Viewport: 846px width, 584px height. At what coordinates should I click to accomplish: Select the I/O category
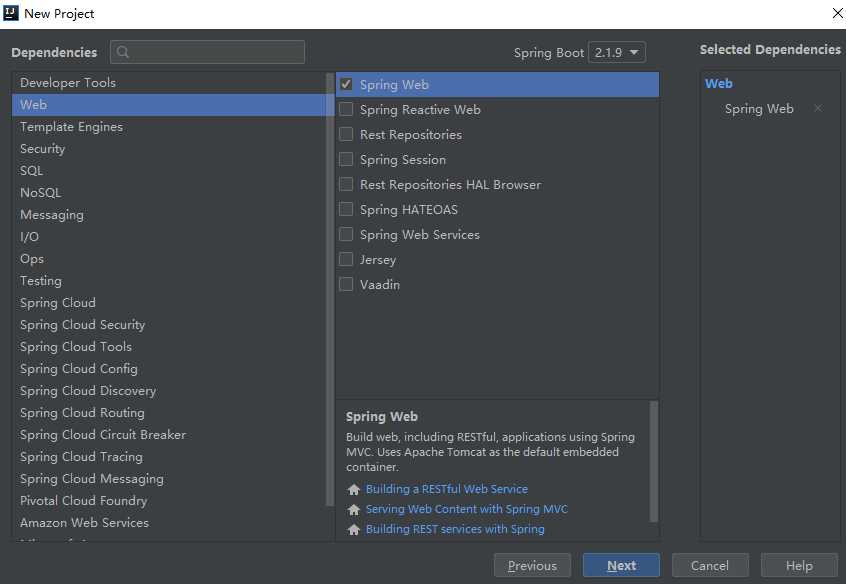(x=169, y=237)
